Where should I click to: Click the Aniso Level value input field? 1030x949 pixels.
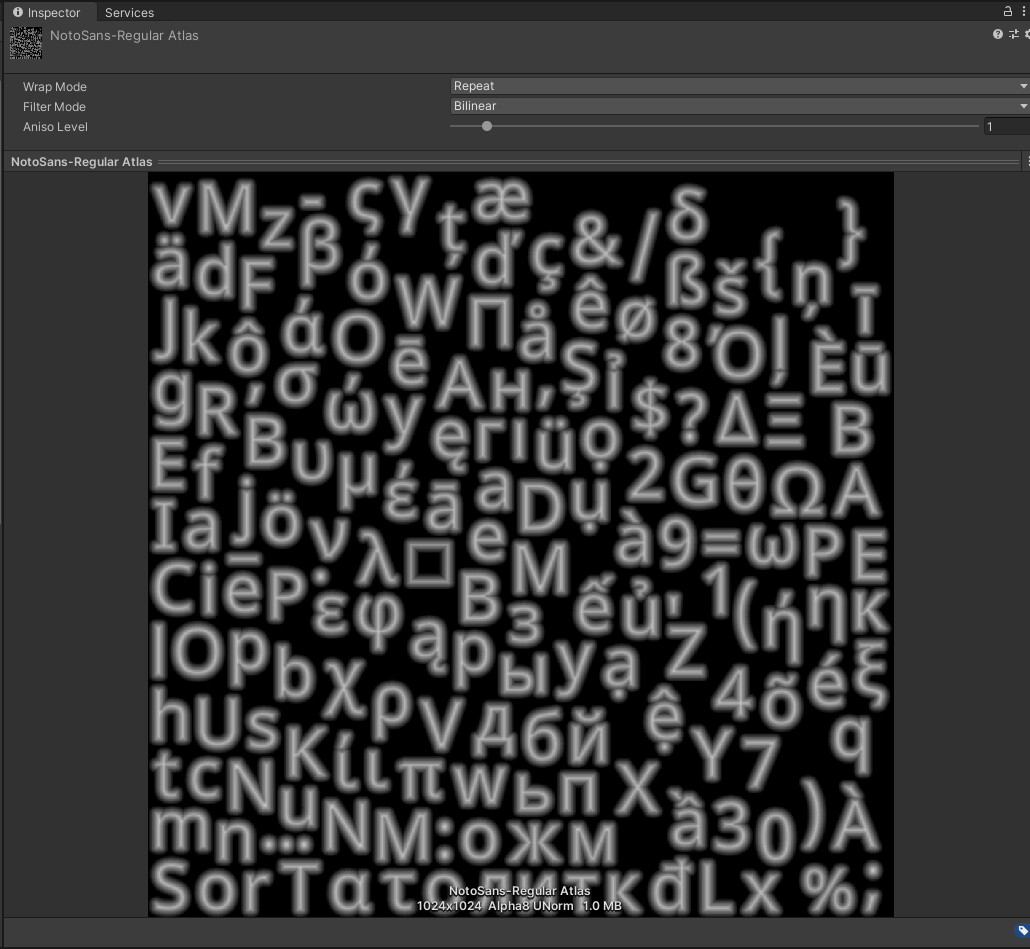(x=1005, y=126)
